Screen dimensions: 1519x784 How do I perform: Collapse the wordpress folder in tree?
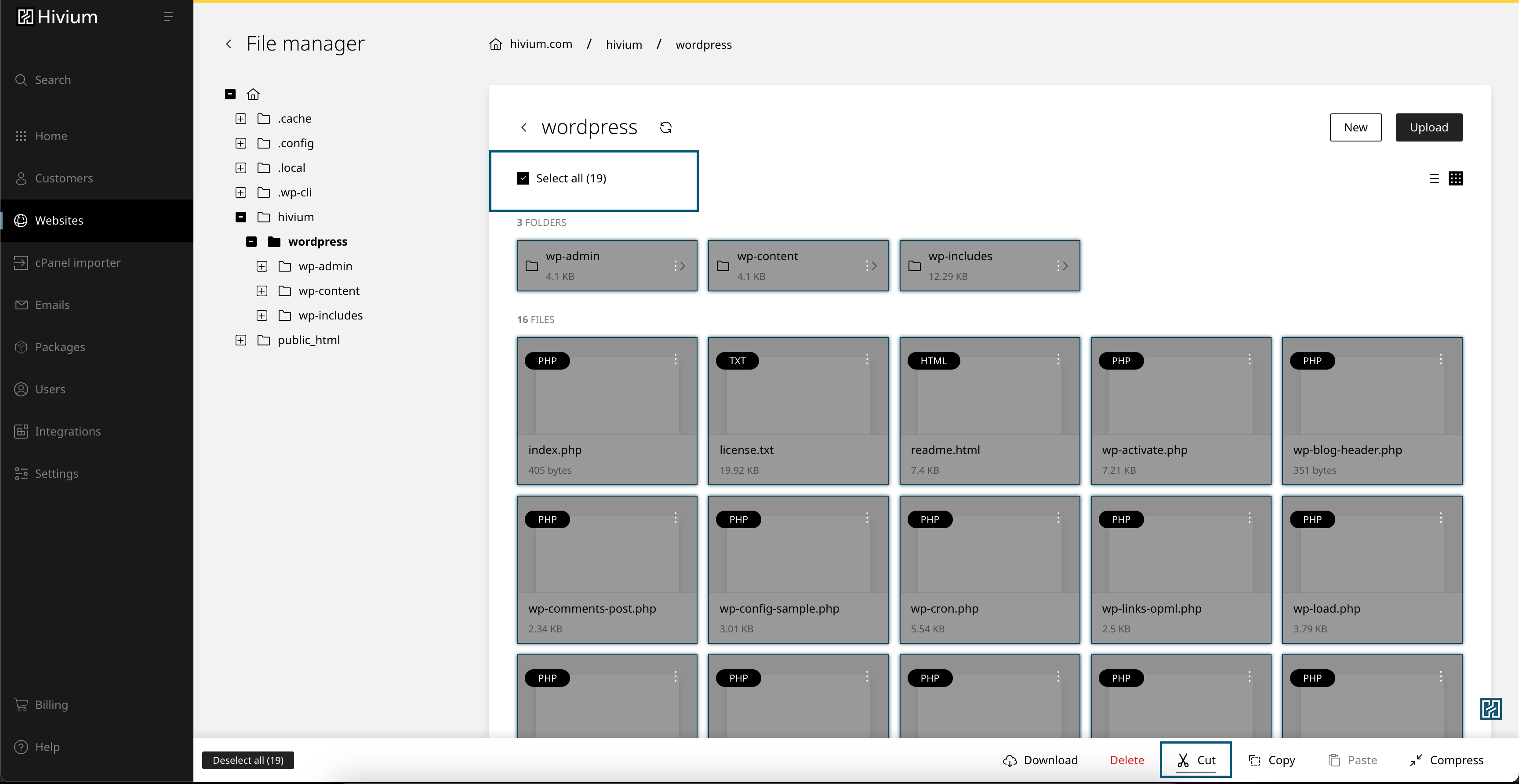[251, 242]
